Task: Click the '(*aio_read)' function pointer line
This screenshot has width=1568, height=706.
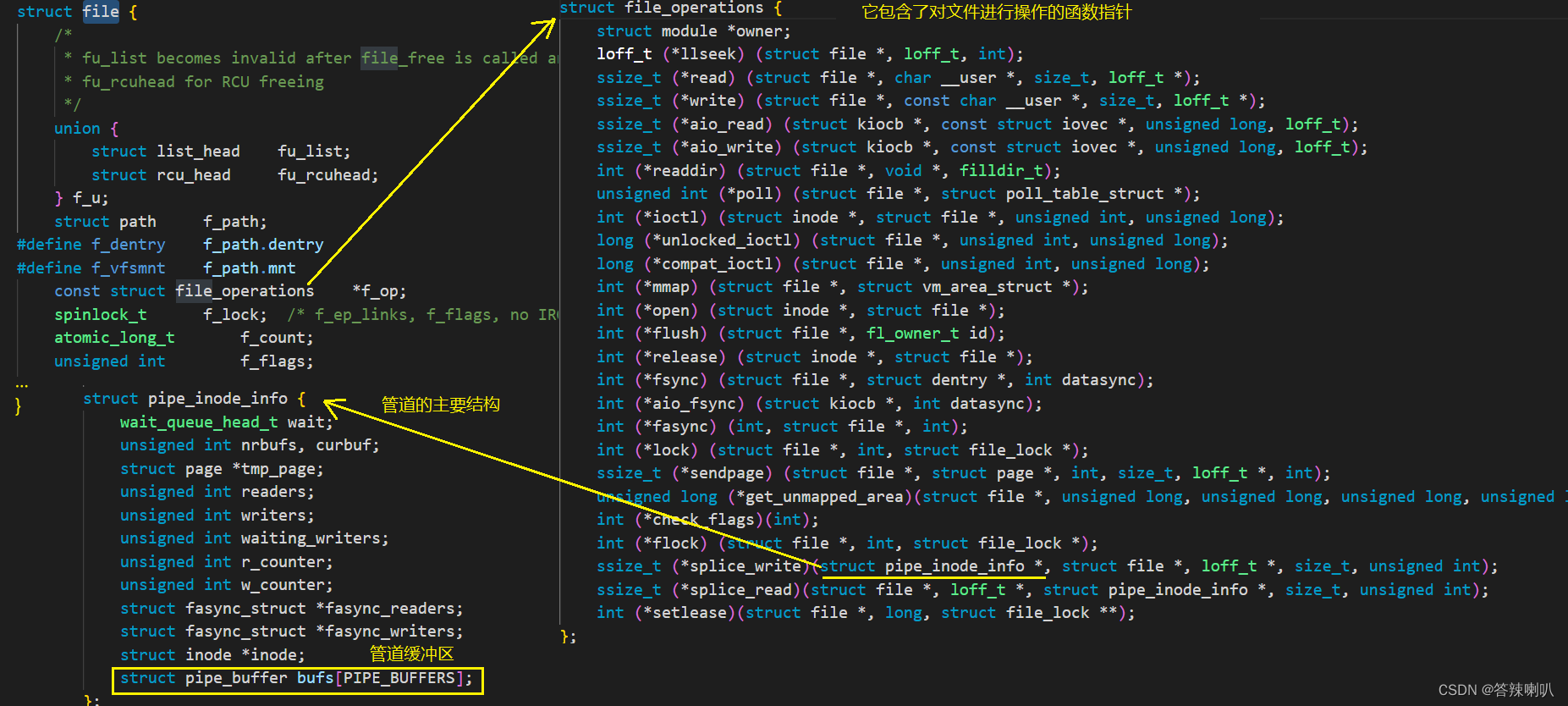Action: [977, 124]
